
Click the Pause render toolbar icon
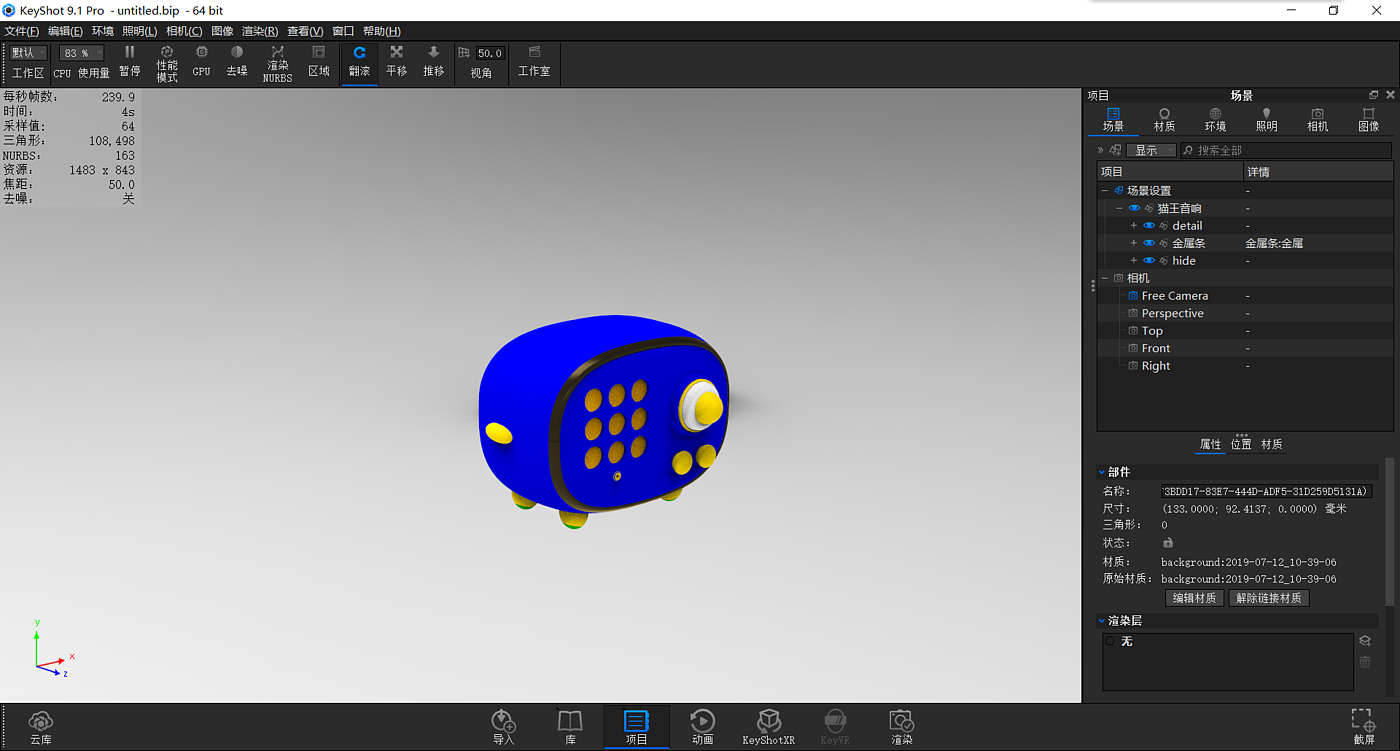point(129,61)
